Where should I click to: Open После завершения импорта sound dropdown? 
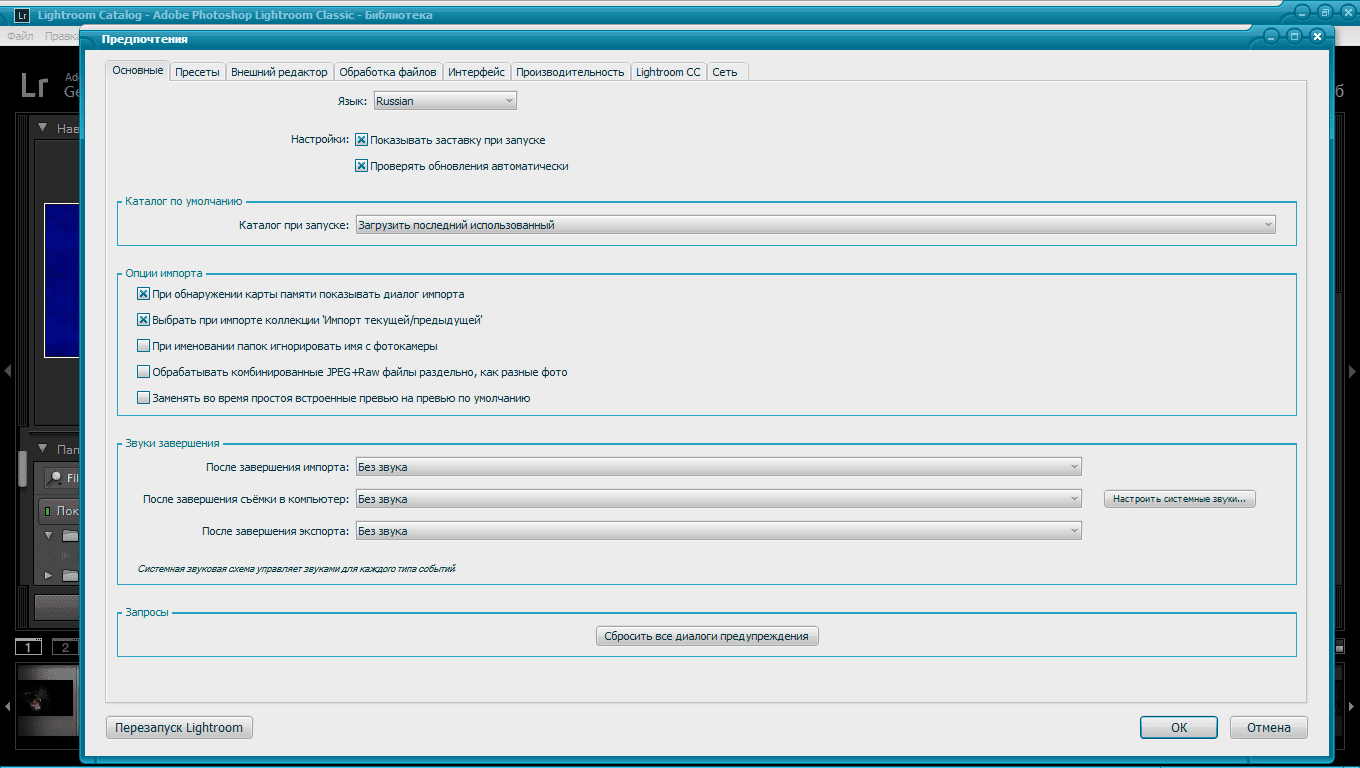718,467
